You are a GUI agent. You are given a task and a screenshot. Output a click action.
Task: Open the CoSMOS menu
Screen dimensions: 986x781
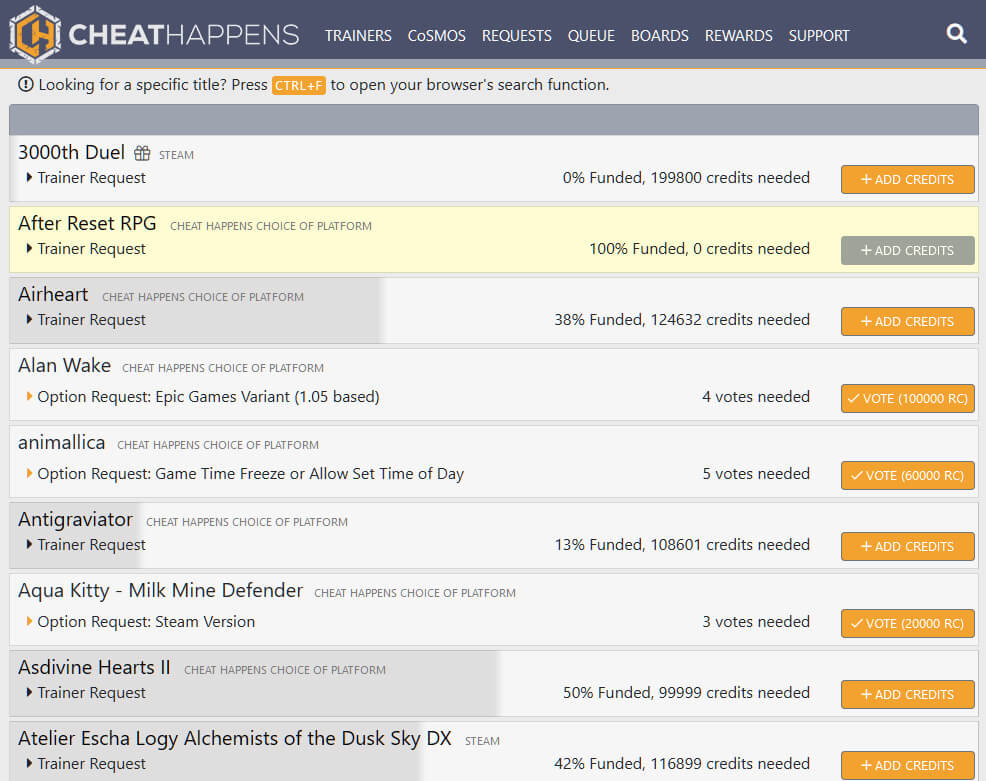[x=436, y=36]
